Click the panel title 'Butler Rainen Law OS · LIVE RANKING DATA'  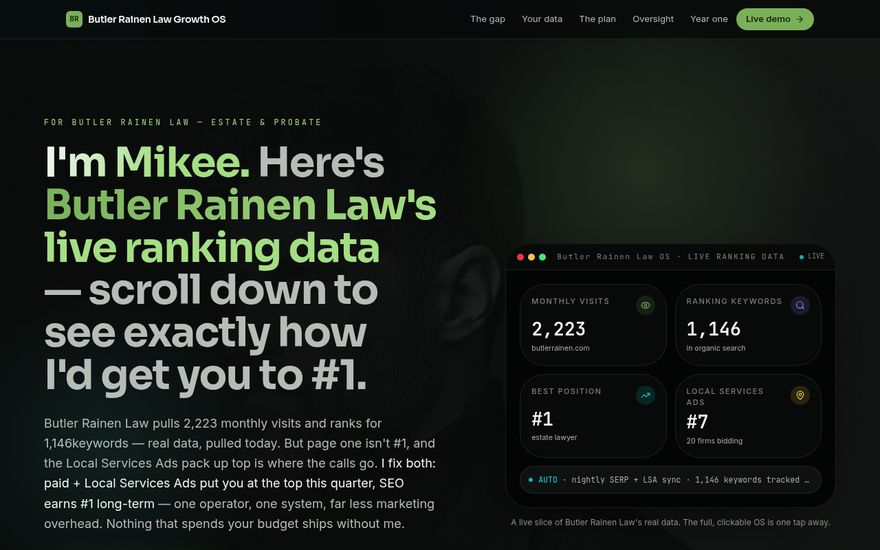pyautogui.click(x=670, y=256)
